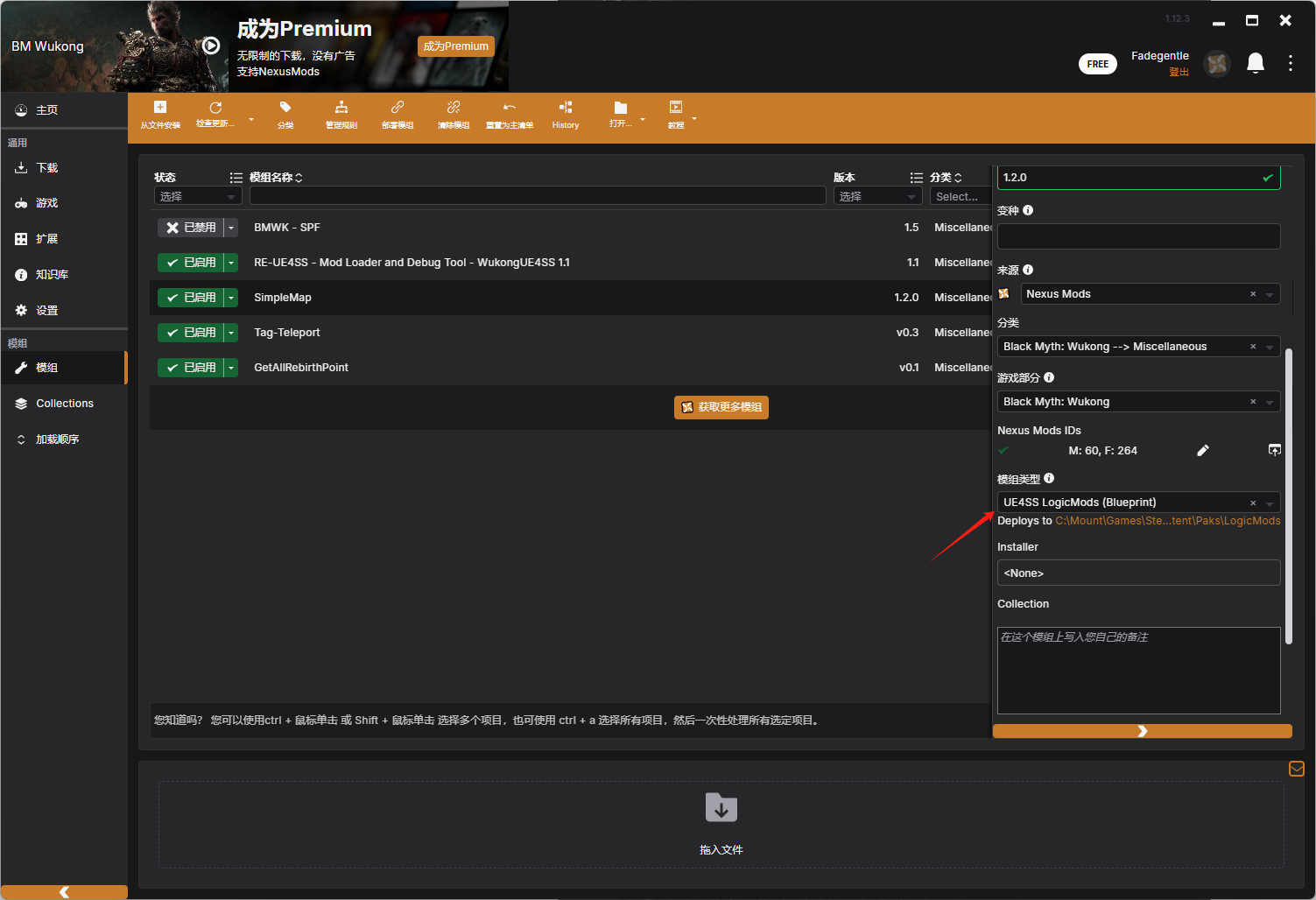This screenshot has height=900, width=1316.
Task: Toggle enabled state of RE-UE4SS mod
Action: (191, 263)
